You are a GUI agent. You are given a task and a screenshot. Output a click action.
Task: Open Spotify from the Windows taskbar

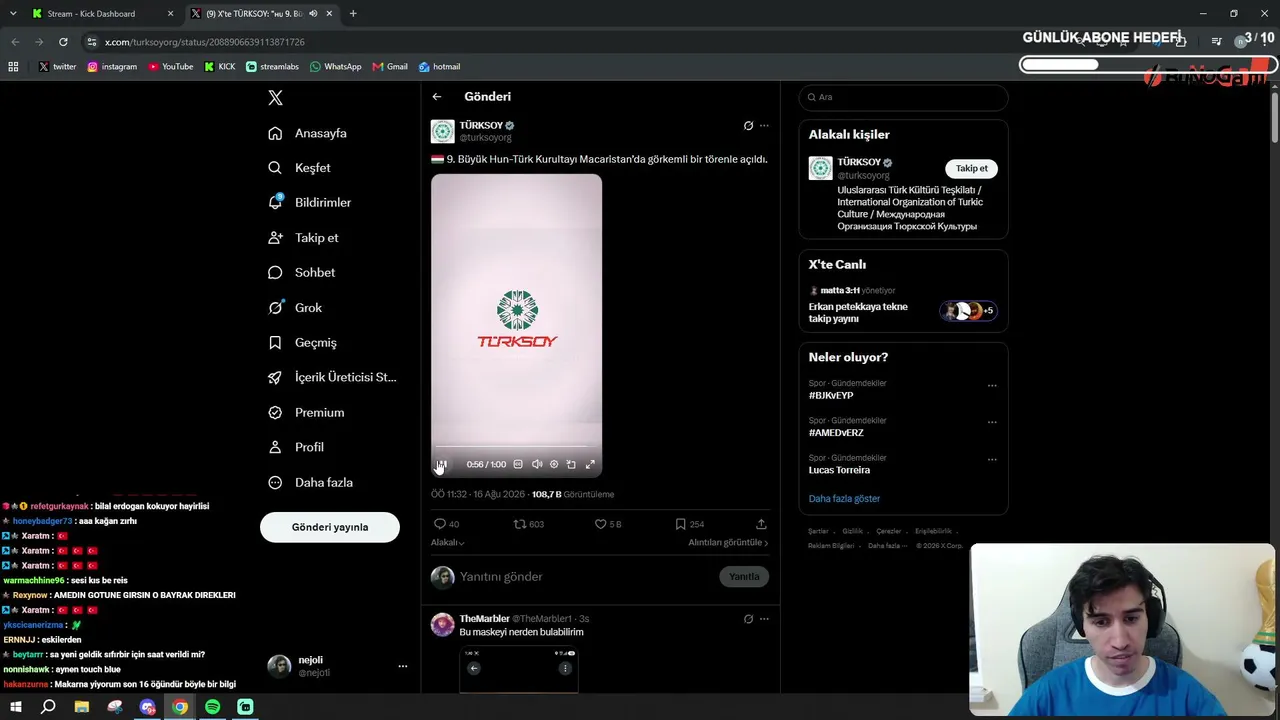pos(213,707)
